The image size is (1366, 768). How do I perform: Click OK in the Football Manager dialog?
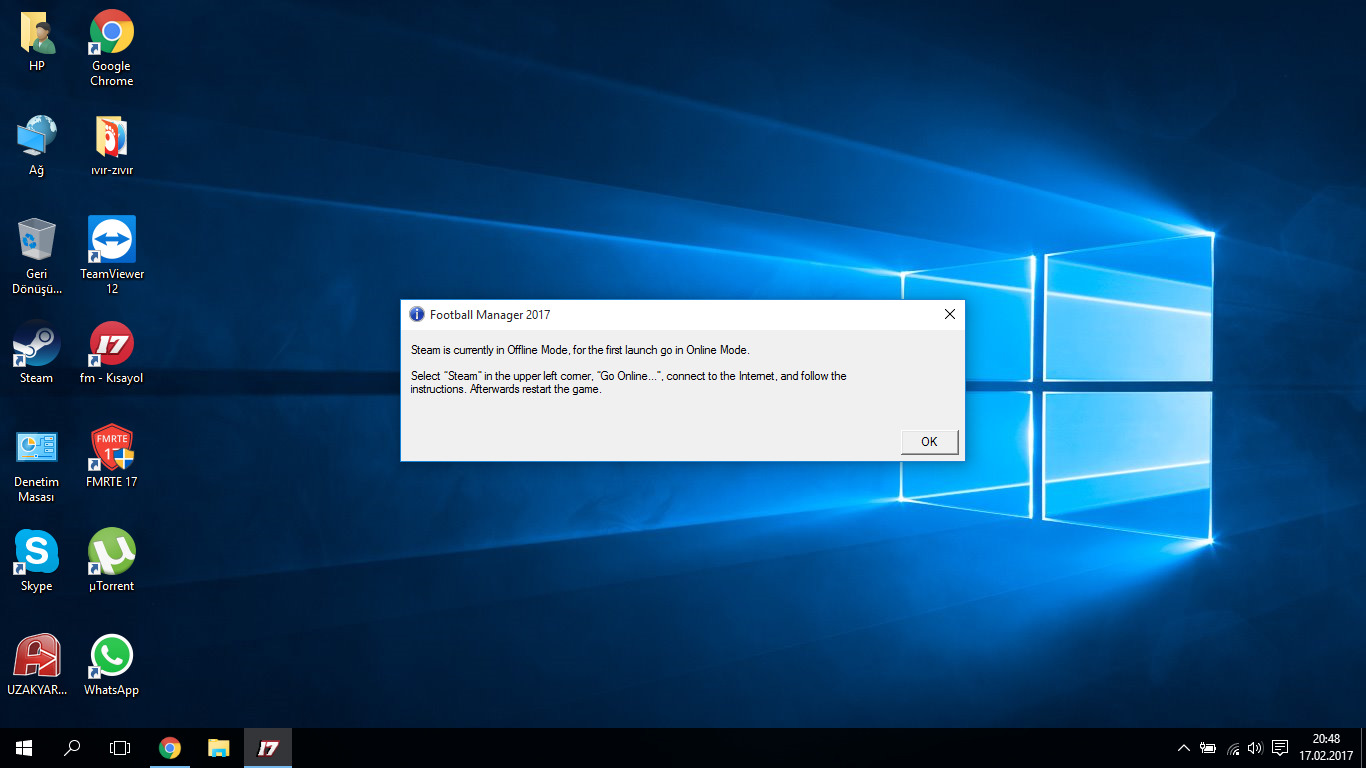pos(929,442)
